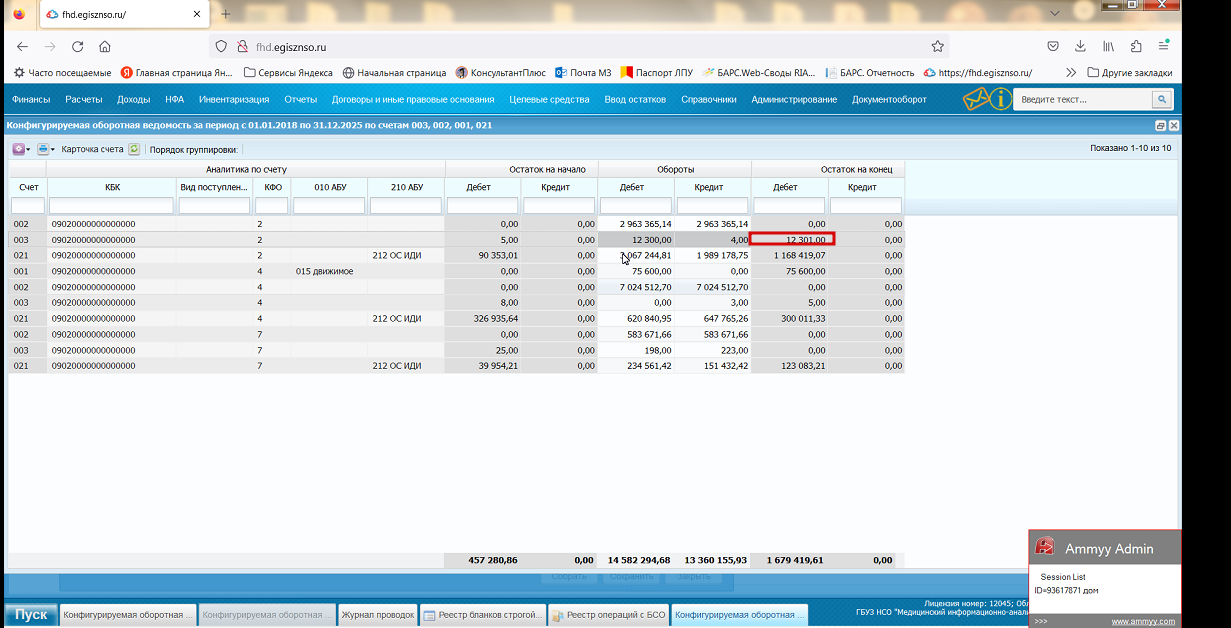The width and height of the screenshot is (1231, 628).
Task: Open the Pocket save icon
Action: [1053, 47]
